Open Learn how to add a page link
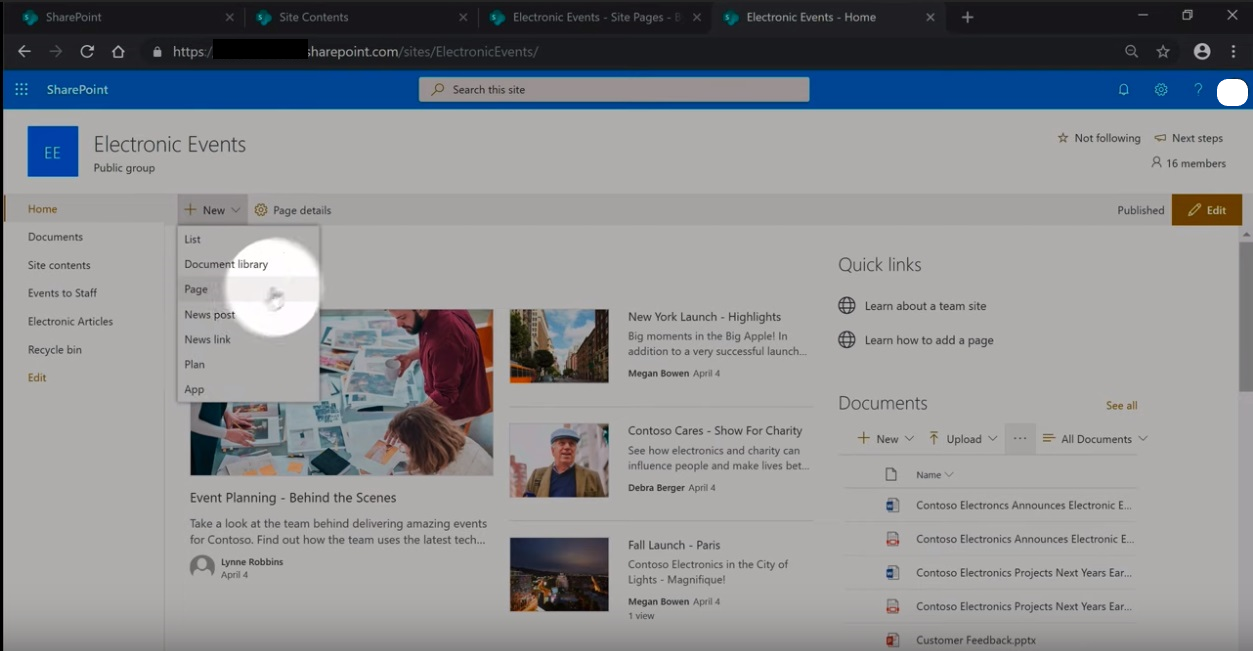 929,340
